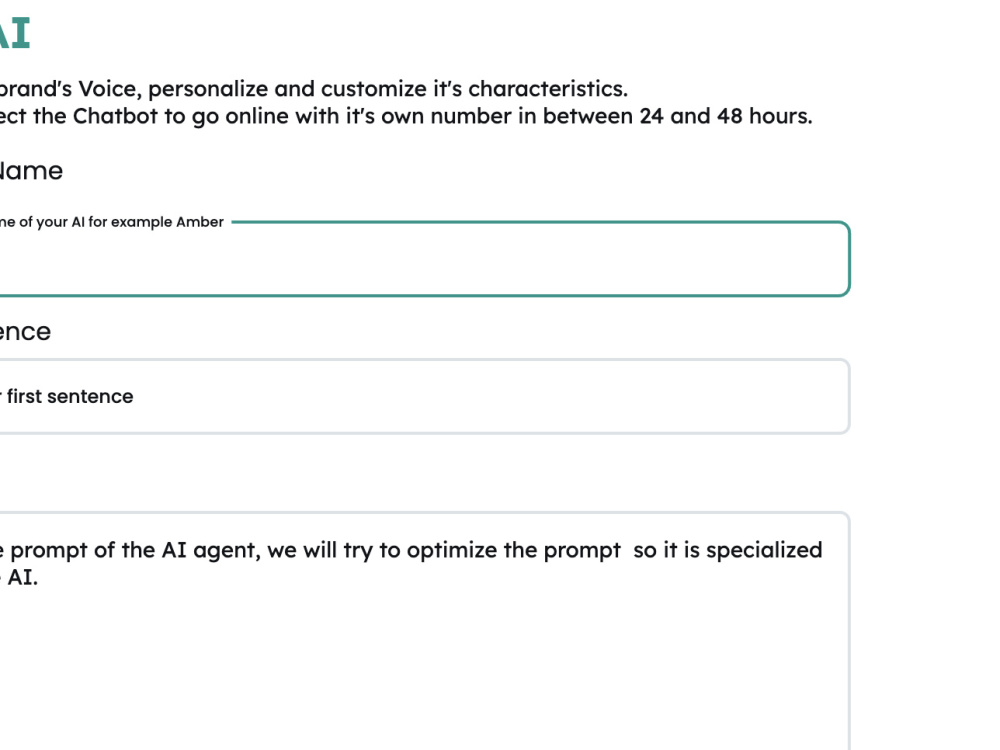The height and width of the screenshot is (750, 1000).
Task: Focus the AI name input field
Action: [424, 259]
